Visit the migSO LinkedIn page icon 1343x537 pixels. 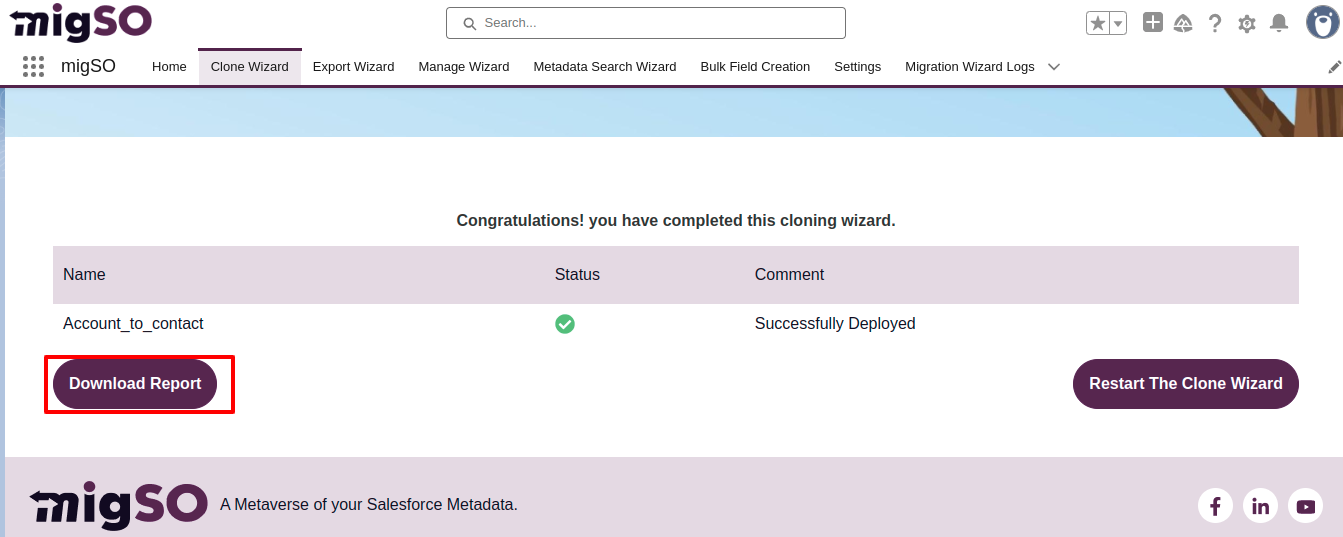(x=1260, y=506)
